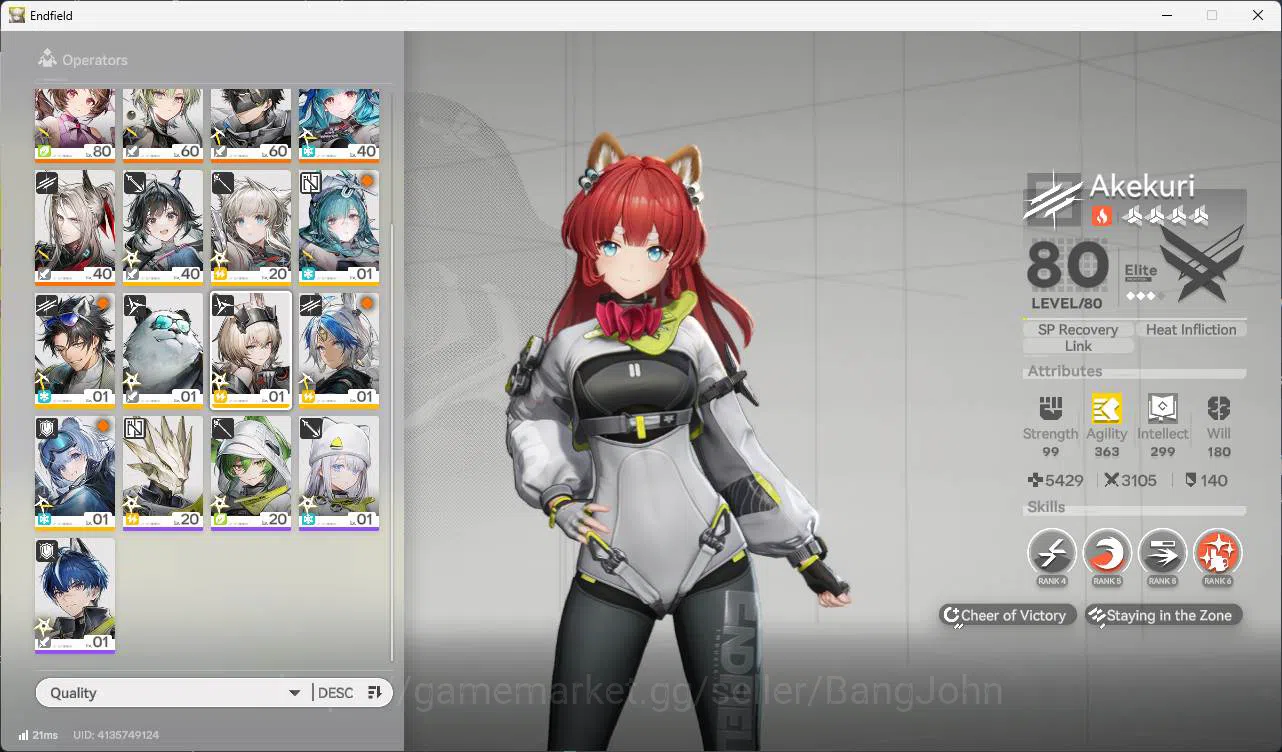Click the 21ms network latency indicator
This screenshot has width=1282, height=752.
(38, 735)
